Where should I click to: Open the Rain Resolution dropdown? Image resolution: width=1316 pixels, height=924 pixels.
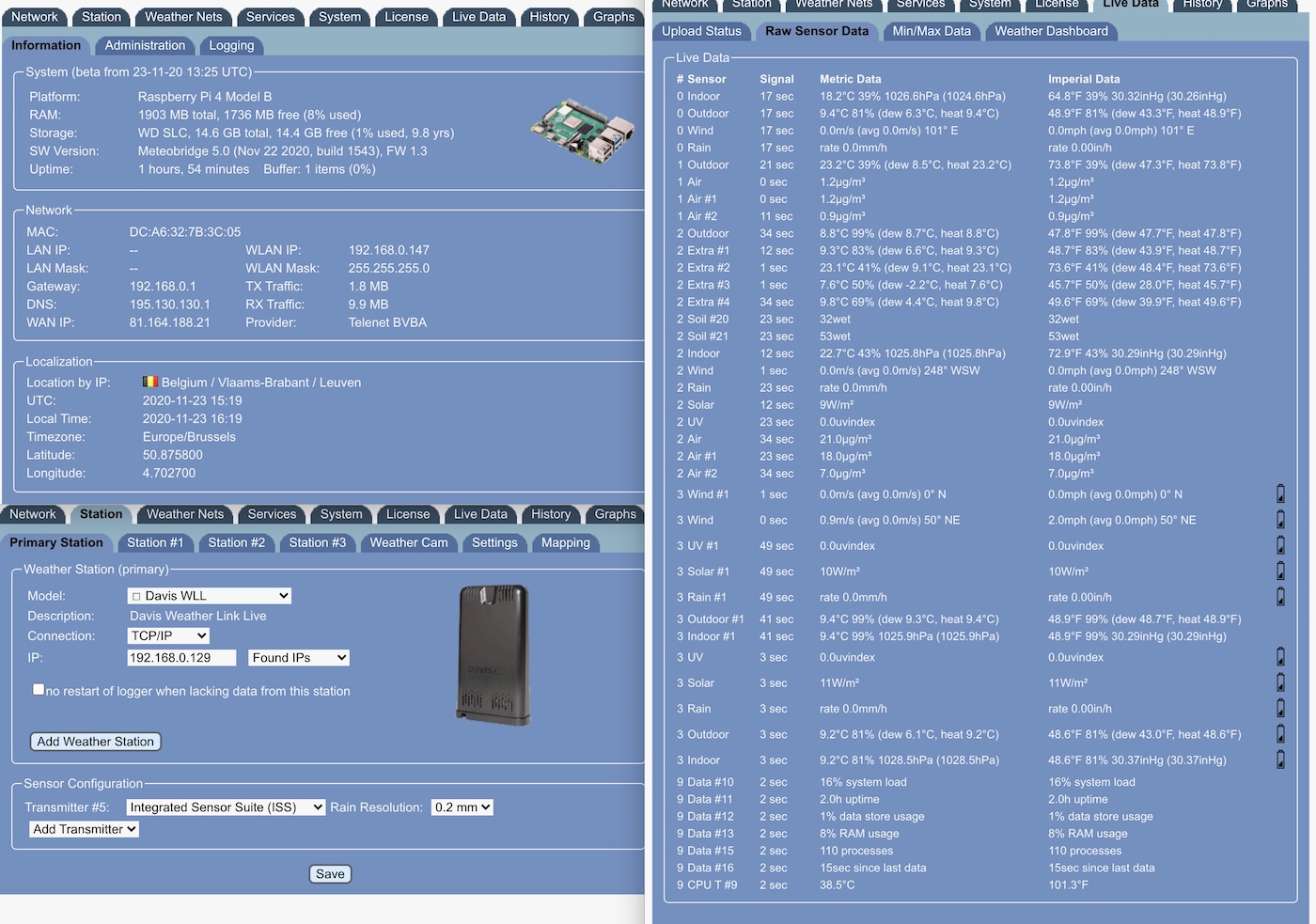[462, 807]
